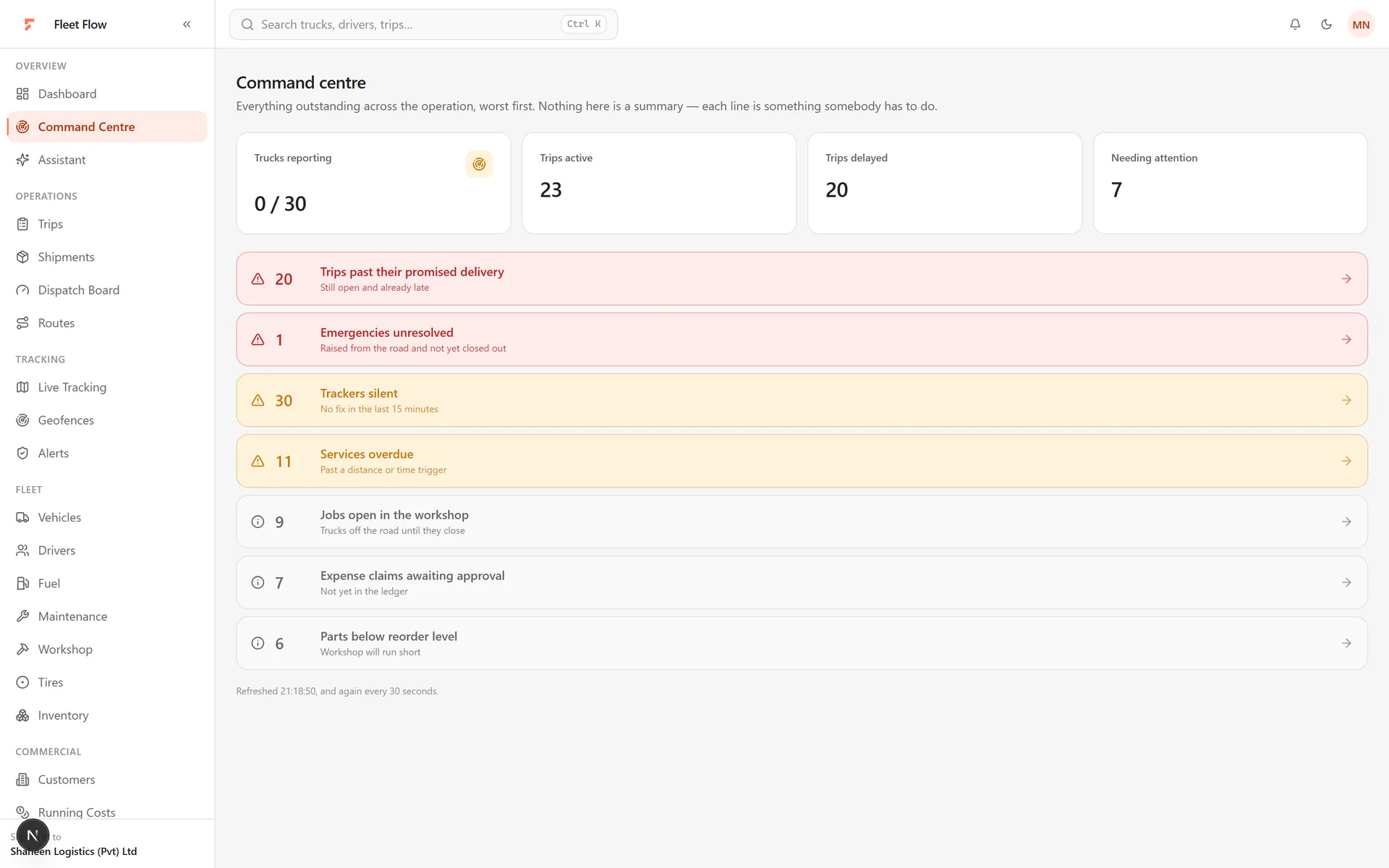
Task: Open the MN user avatar menu
Action: [1361, 25]
